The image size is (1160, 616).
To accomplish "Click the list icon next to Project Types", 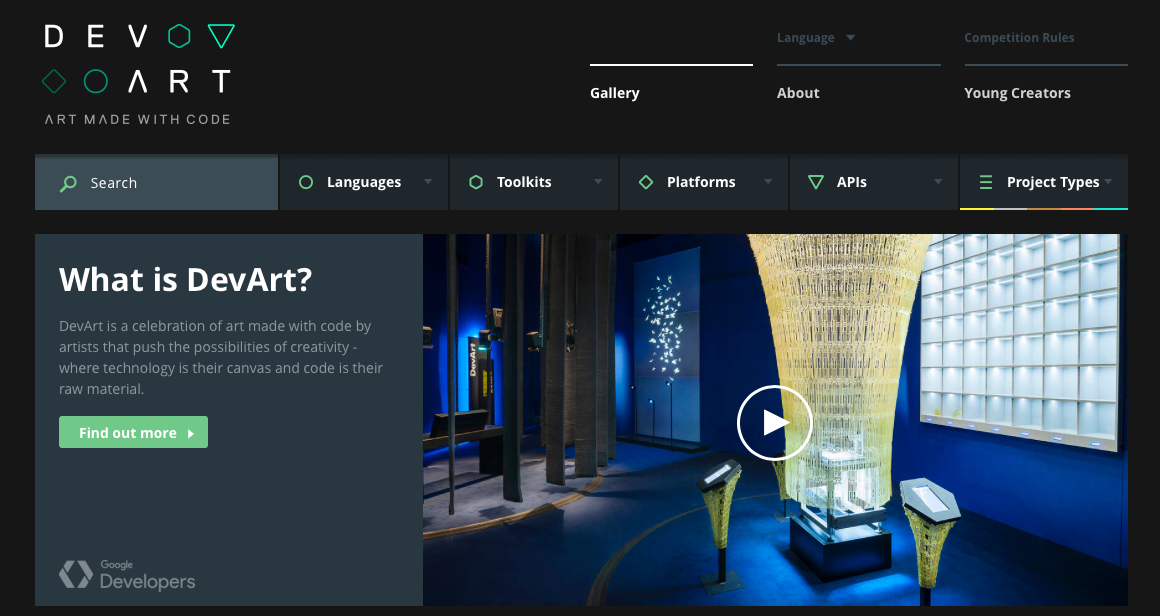I will 985,182.
